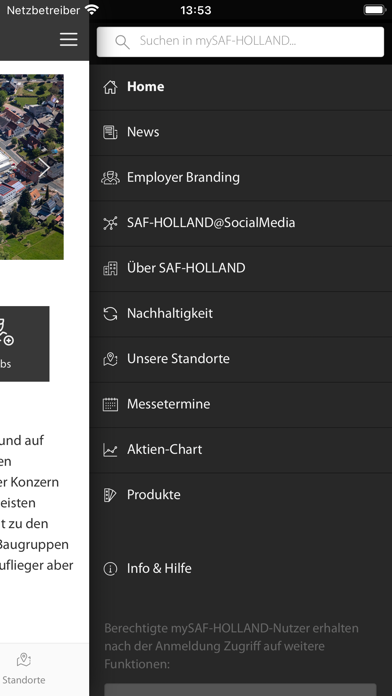Click the Info & Hilfe info icon

[110, 569]
